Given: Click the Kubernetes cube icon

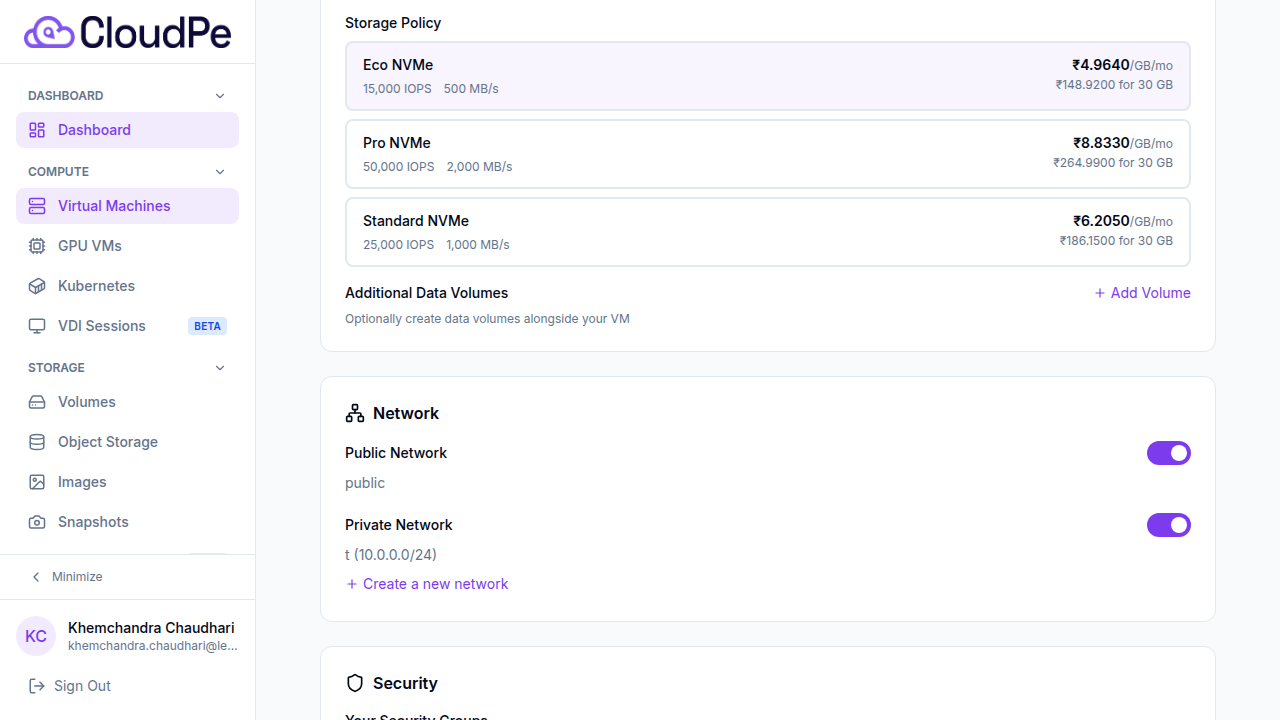Looking at the screenshot, I should click(37, 286).
